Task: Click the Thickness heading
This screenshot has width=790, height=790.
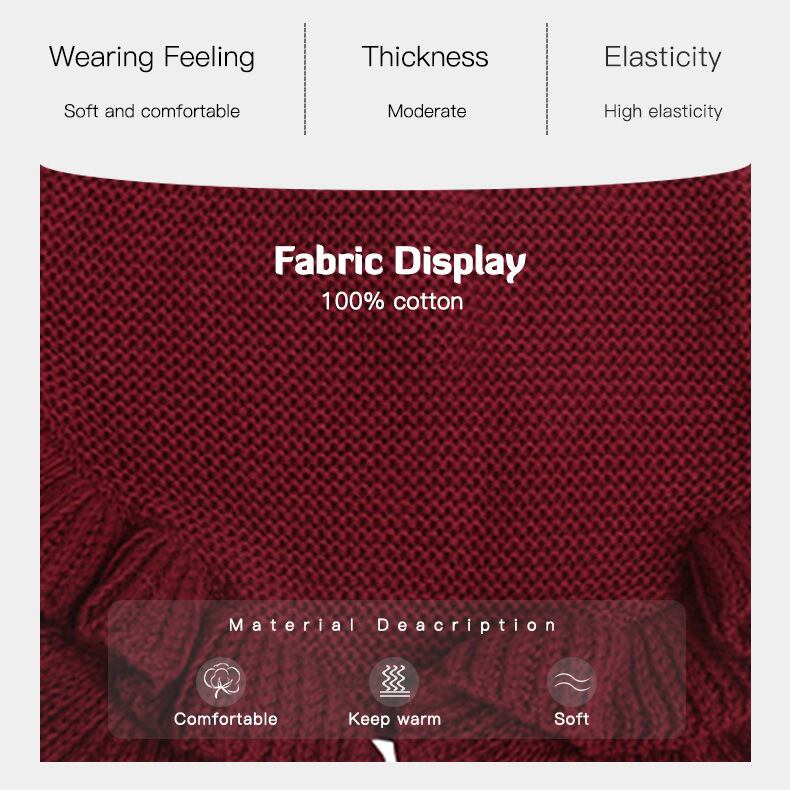Action: [x=425, y=56]
